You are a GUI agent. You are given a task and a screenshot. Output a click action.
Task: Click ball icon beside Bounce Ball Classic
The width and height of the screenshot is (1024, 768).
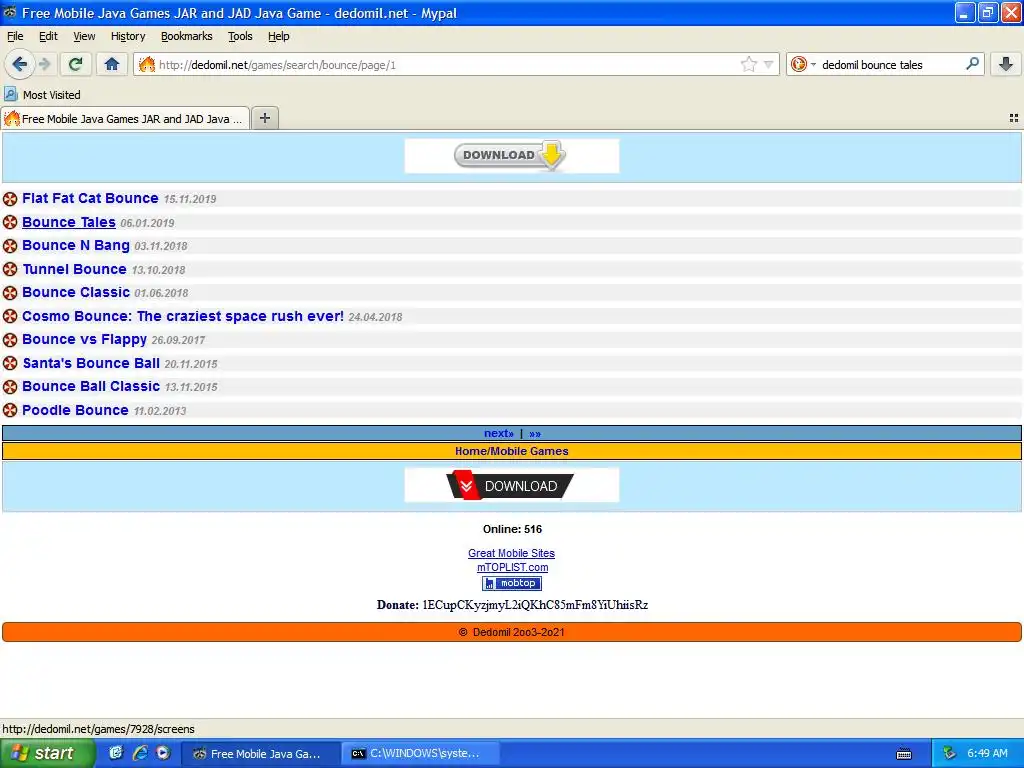coord(10,387)
